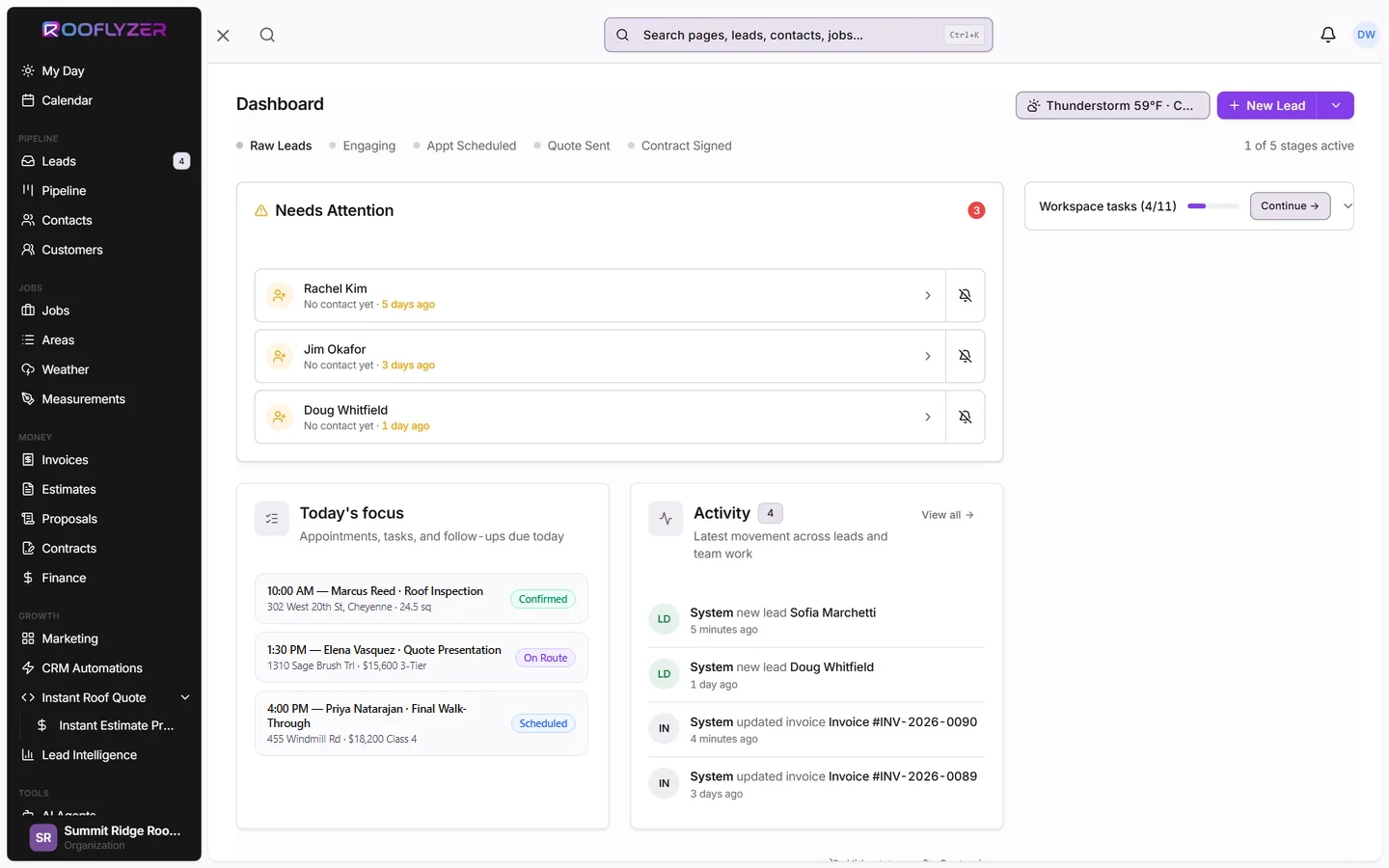Select the Engaging stage
1389x868 pixels.
362,146
